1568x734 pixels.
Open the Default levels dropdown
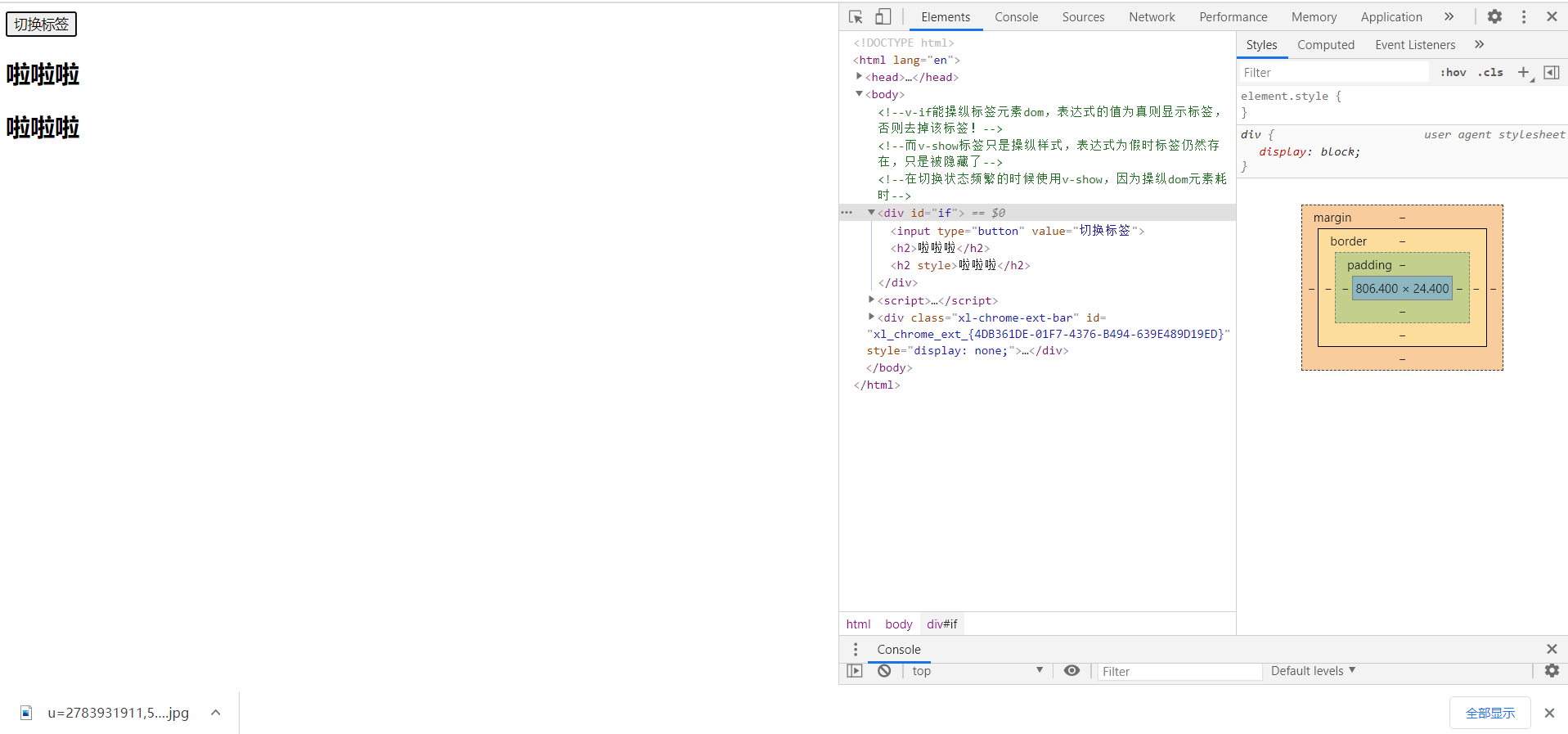tap(1313, 671)
